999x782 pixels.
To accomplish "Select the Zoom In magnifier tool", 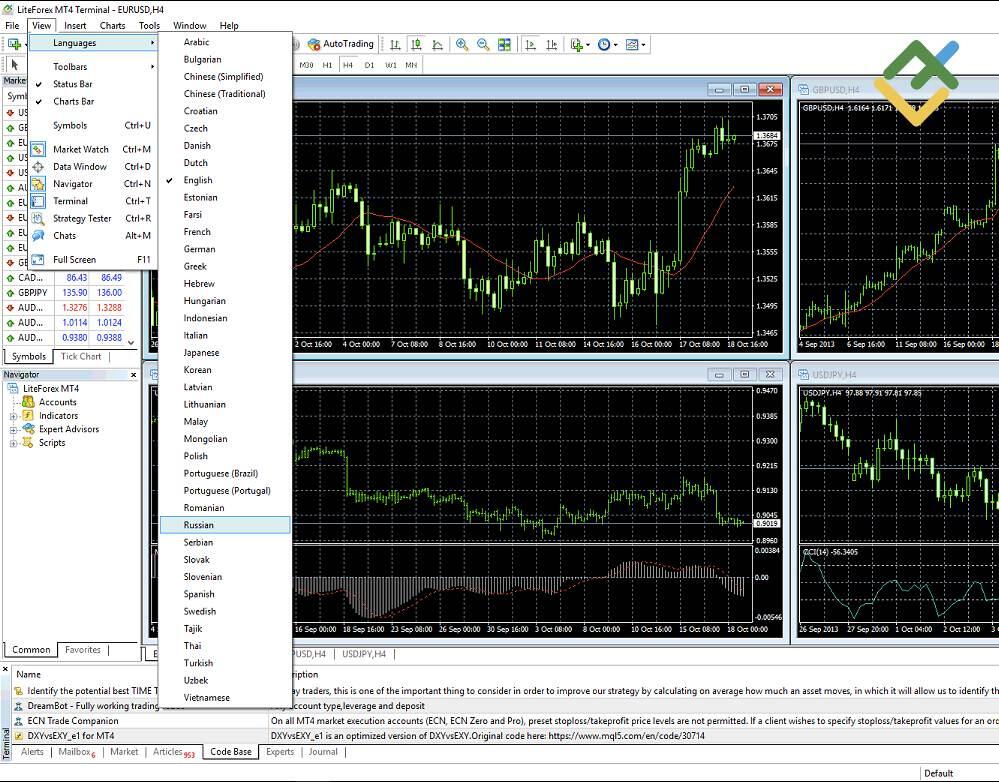I will coord(461,44).
